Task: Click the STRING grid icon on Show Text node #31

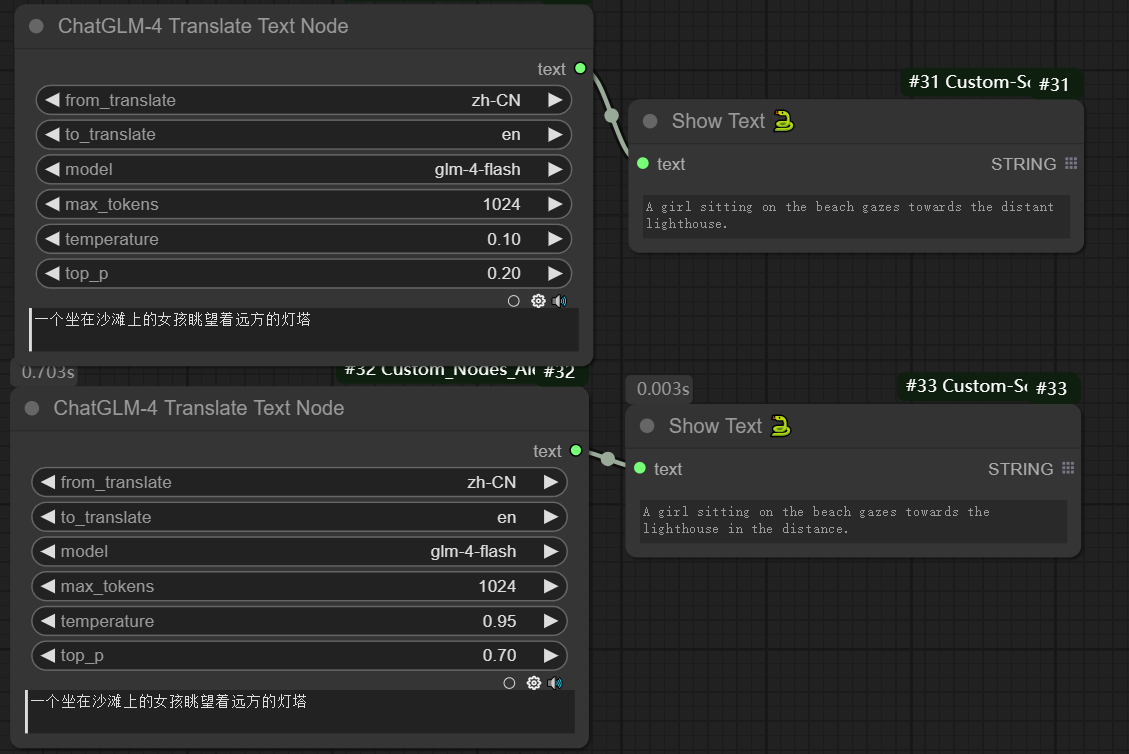Action: (1071, 164)
